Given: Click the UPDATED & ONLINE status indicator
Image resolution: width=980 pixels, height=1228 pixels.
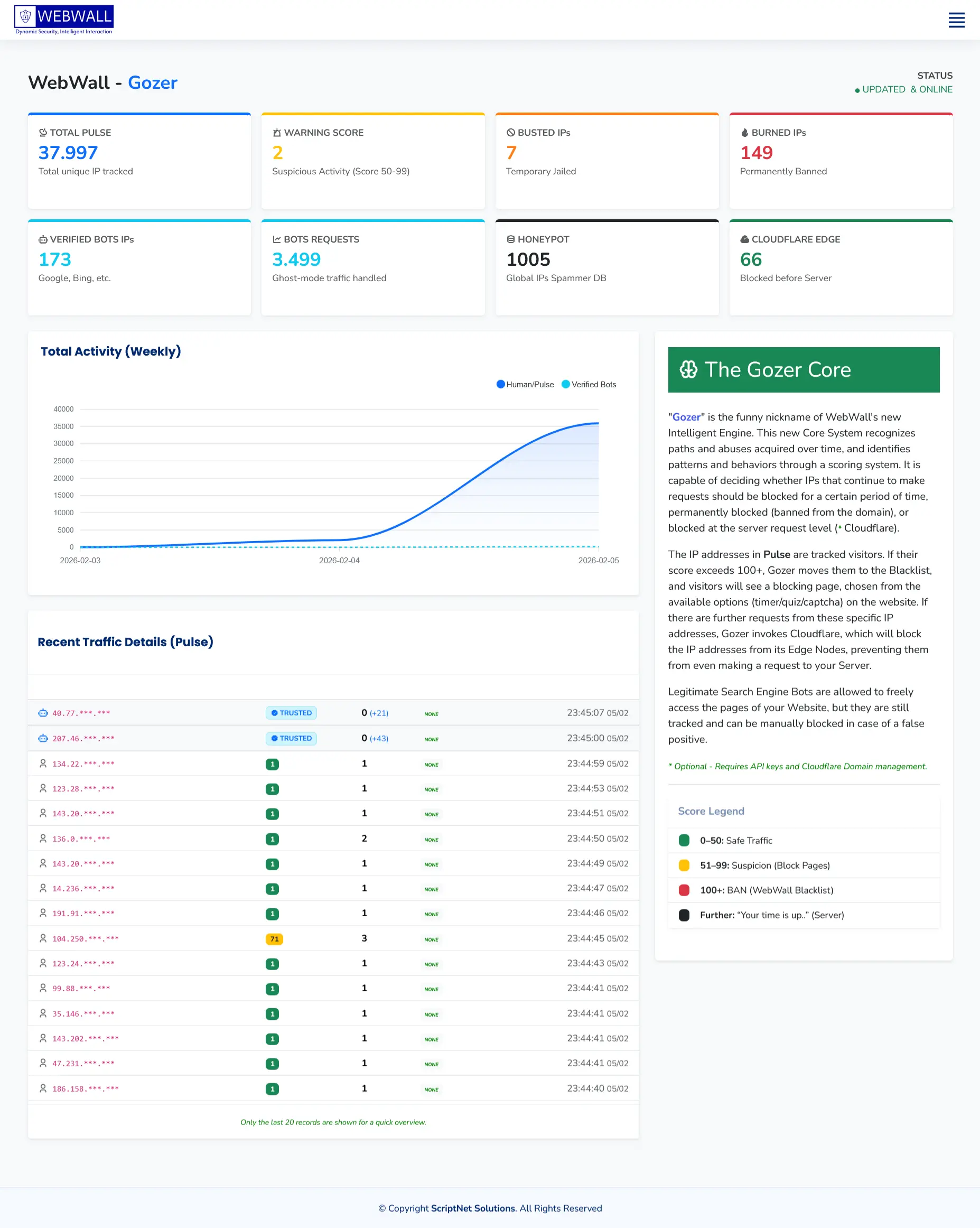Looking at the screenshot, I should coord(904,89).
